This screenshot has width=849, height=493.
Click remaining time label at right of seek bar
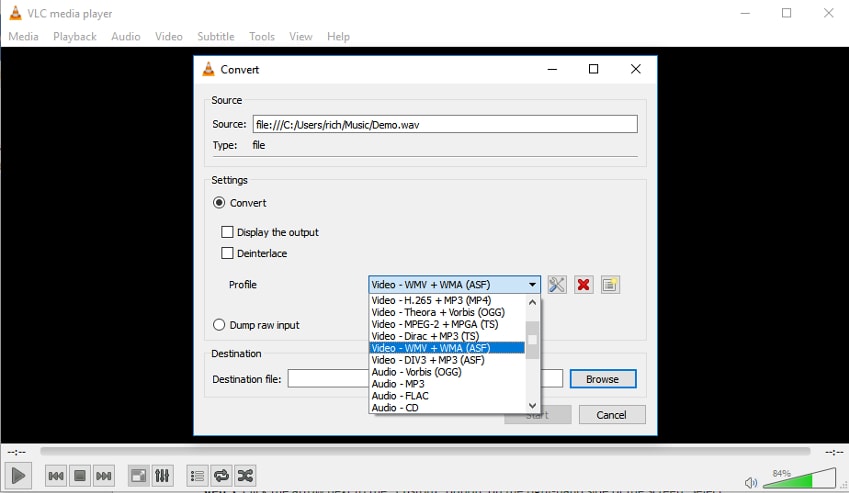(834, 451)
